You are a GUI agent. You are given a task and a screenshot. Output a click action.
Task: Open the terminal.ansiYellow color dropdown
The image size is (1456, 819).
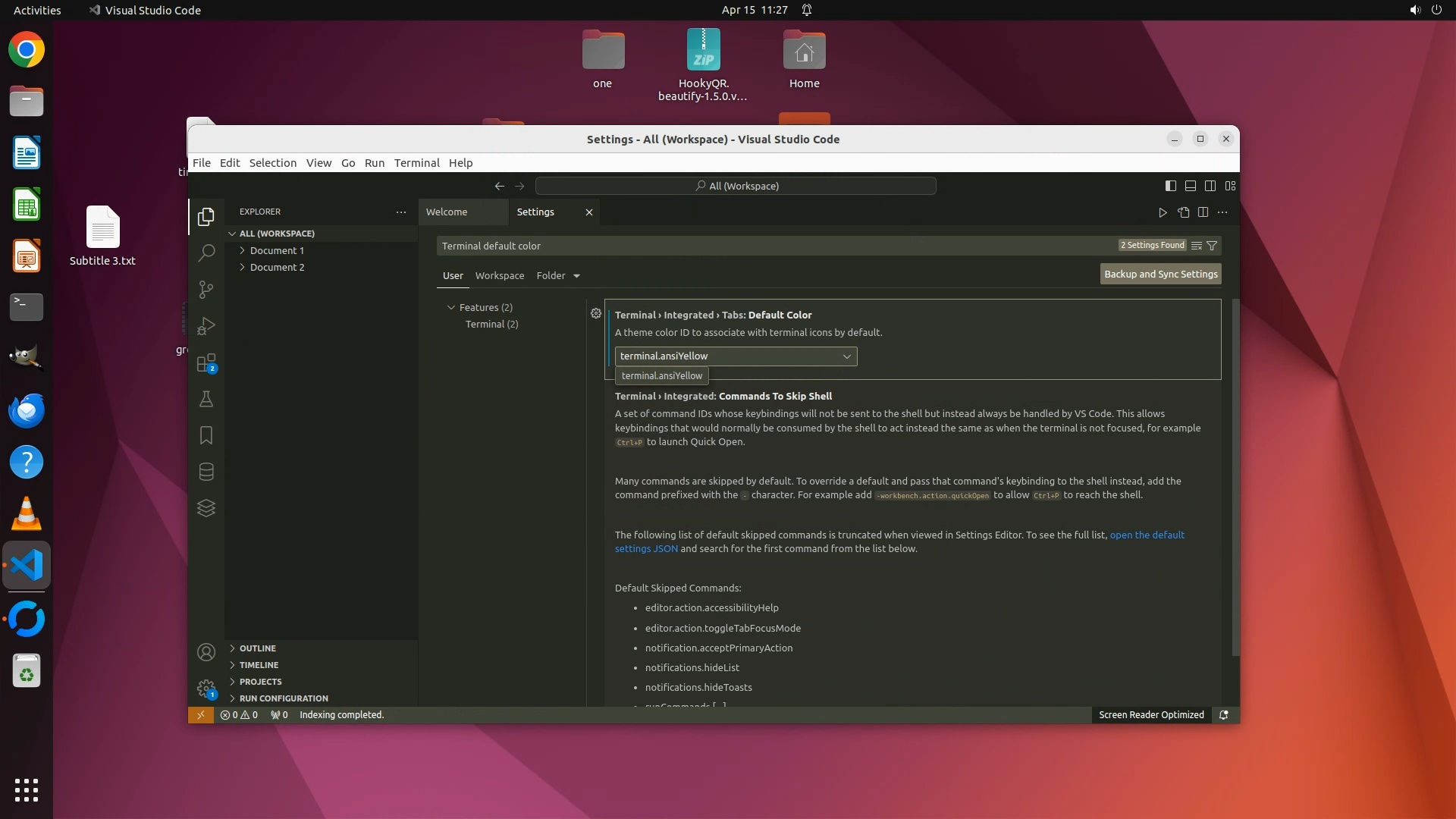click(736, 356)
